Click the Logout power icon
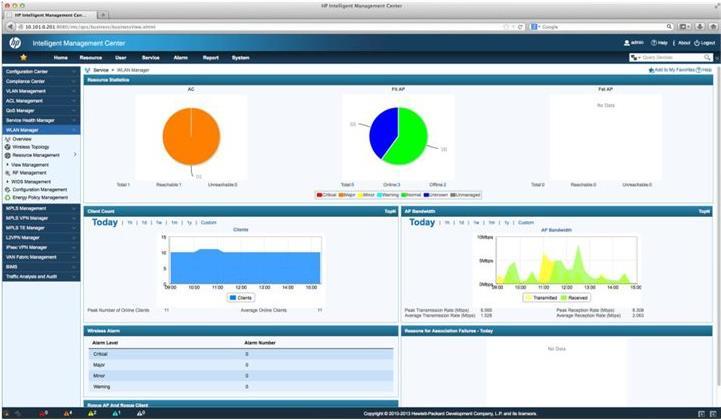The height and width of the screenshot is (420, 721). click(x=697, y=43)
